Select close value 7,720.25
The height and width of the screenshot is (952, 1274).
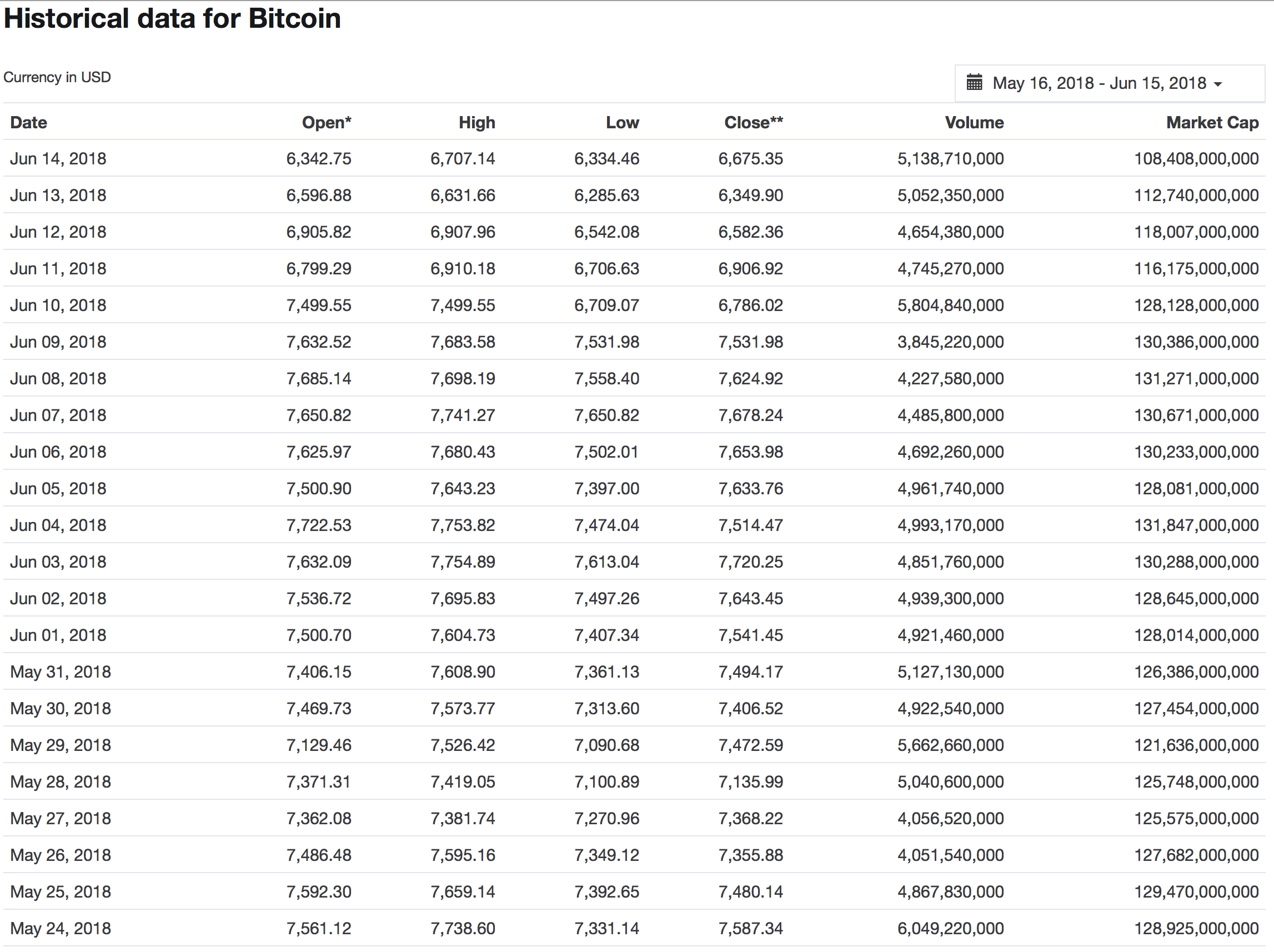(x=750, y=562)
